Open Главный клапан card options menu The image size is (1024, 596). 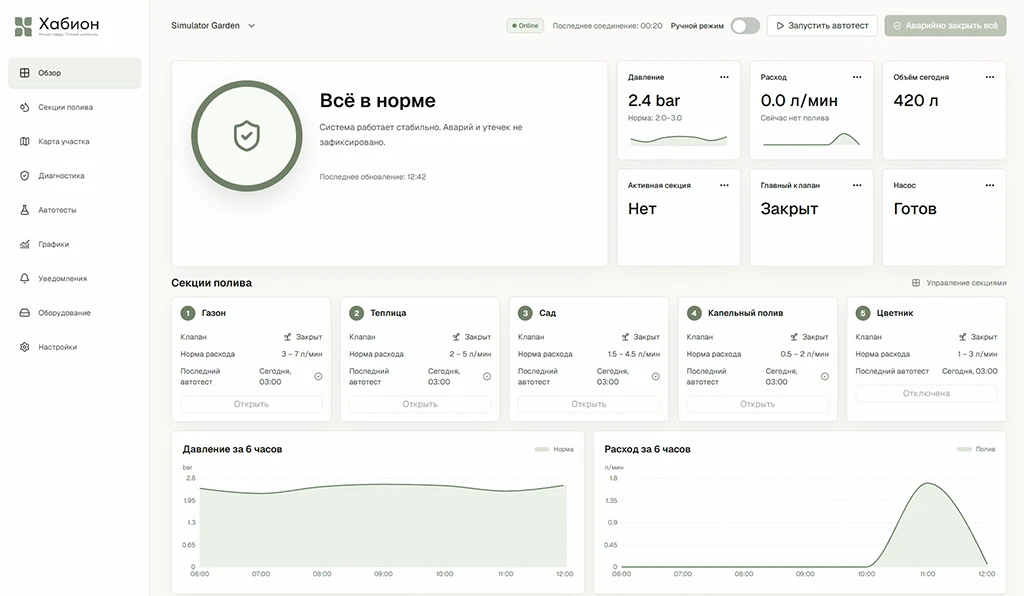tap(857, 185)
